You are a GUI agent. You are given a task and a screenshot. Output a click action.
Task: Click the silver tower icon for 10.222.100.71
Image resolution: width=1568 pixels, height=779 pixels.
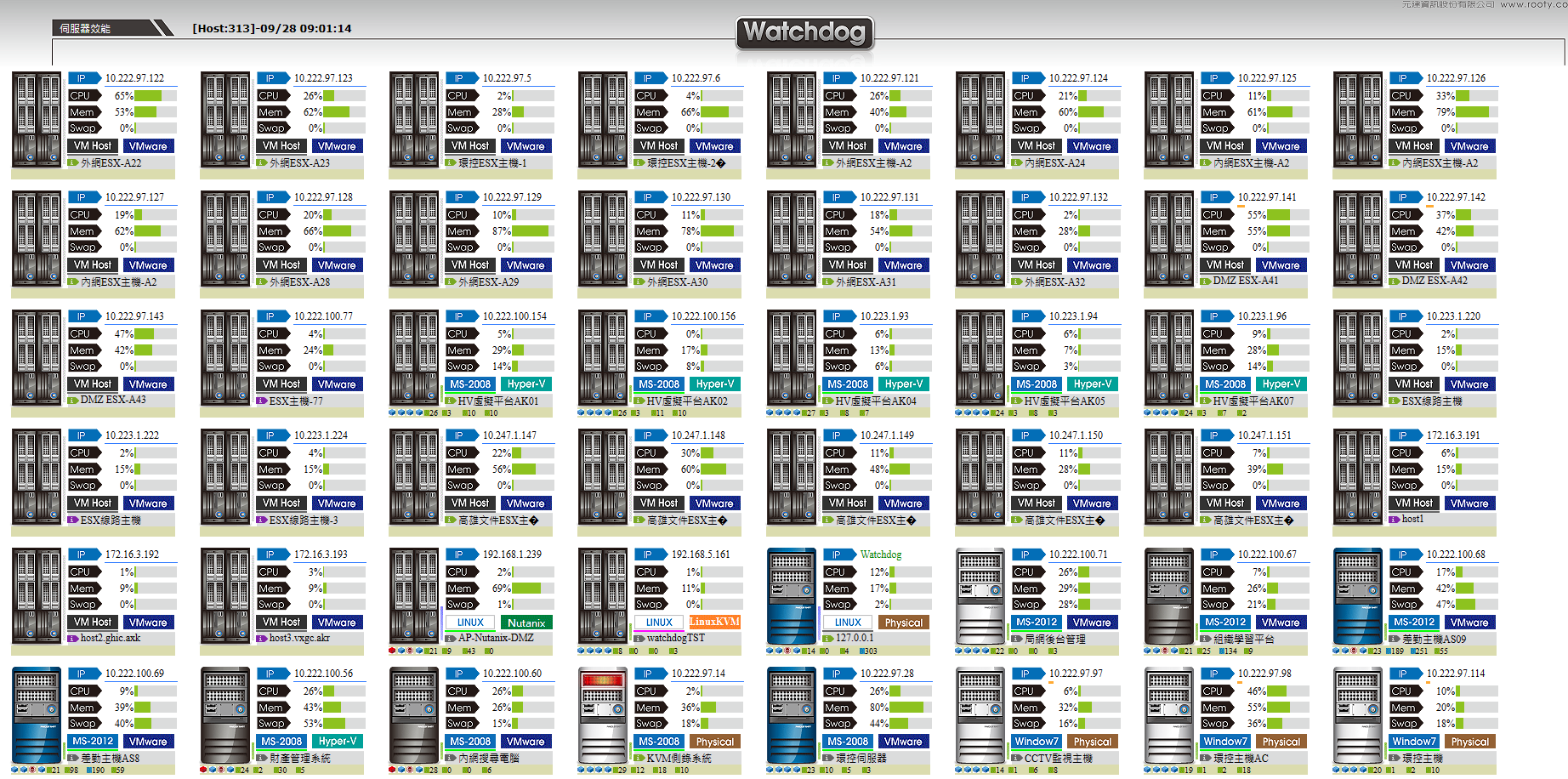pos(980,596)
